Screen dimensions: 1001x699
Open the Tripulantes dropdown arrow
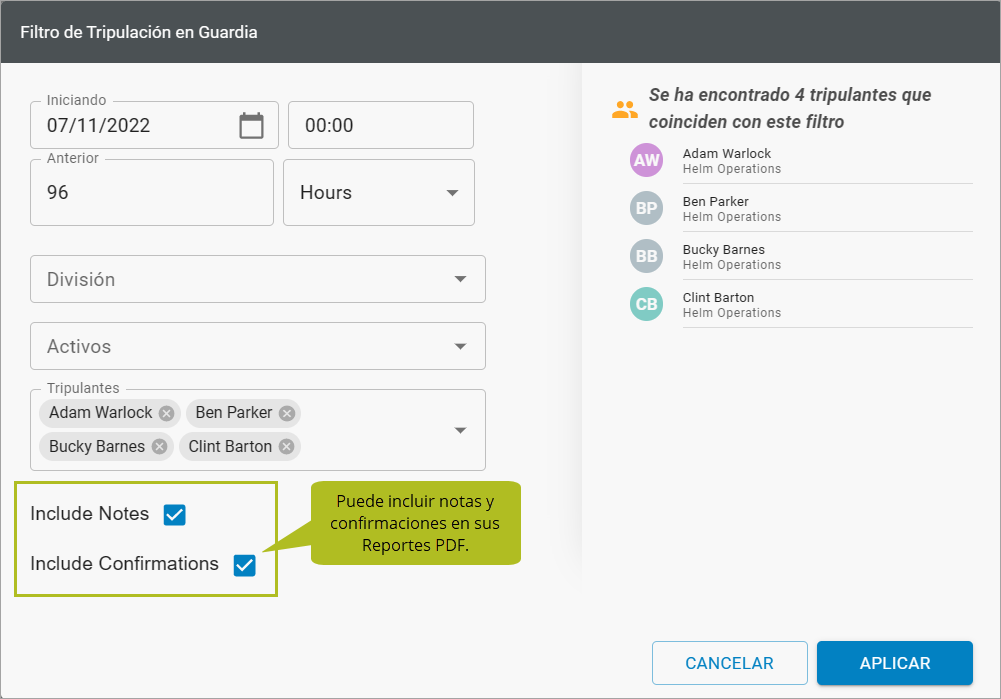click(x=460, y=430)
